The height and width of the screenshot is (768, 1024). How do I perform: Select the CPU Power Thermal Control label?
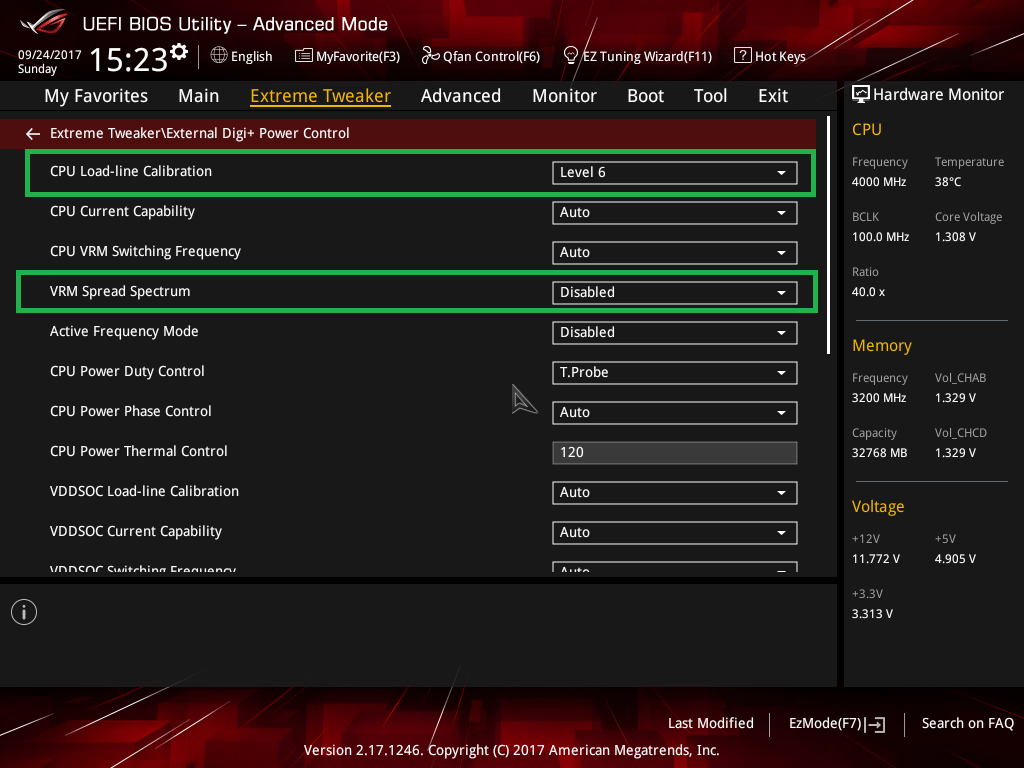point(138,451)
